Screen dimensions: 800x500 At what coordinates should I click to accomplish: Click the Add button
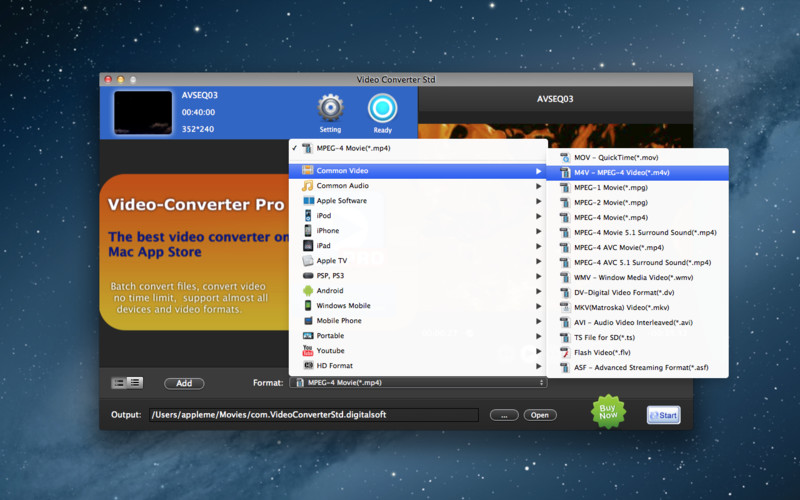[x=184, y=383]
